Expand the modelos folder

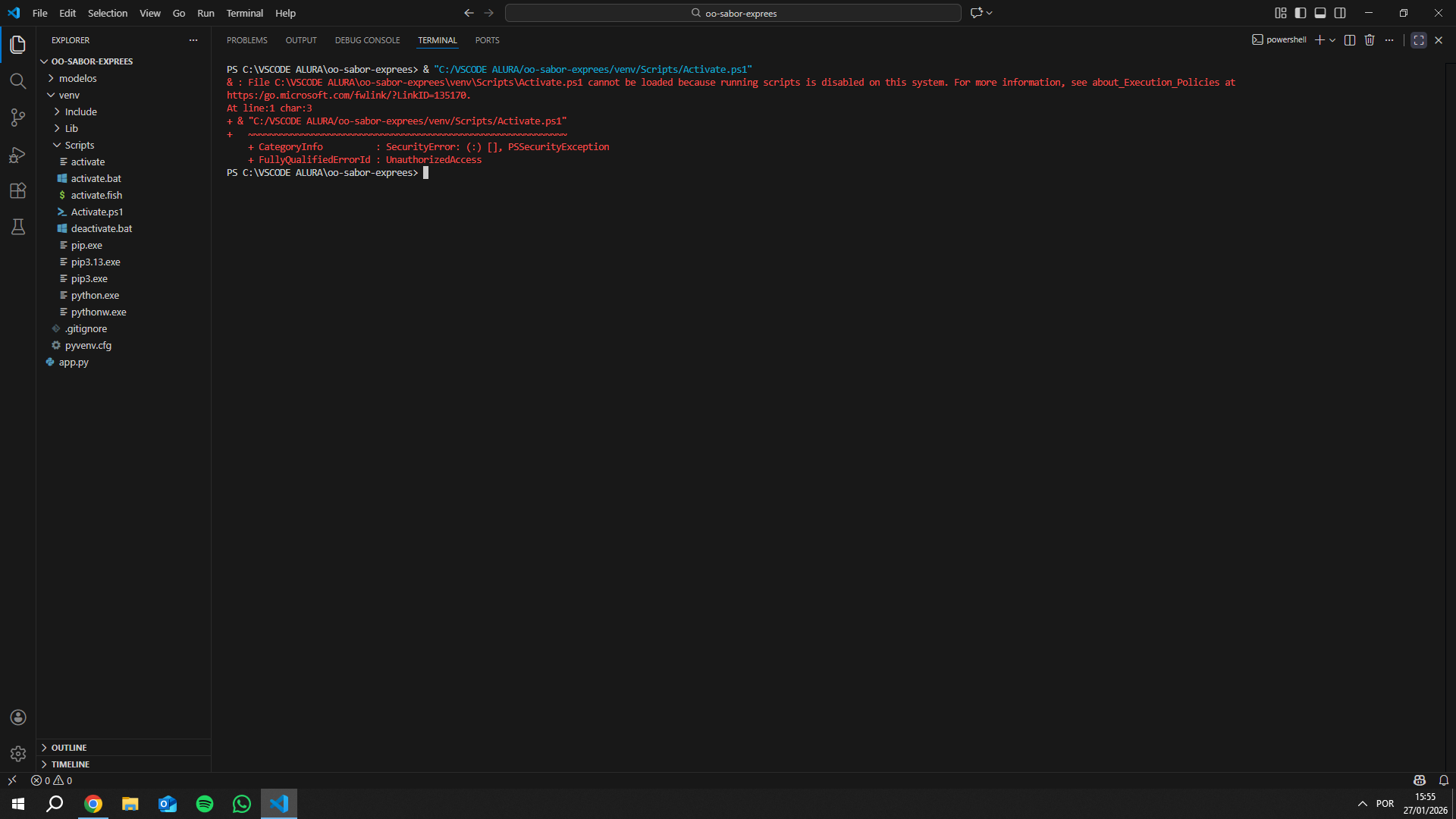[77, 78]
